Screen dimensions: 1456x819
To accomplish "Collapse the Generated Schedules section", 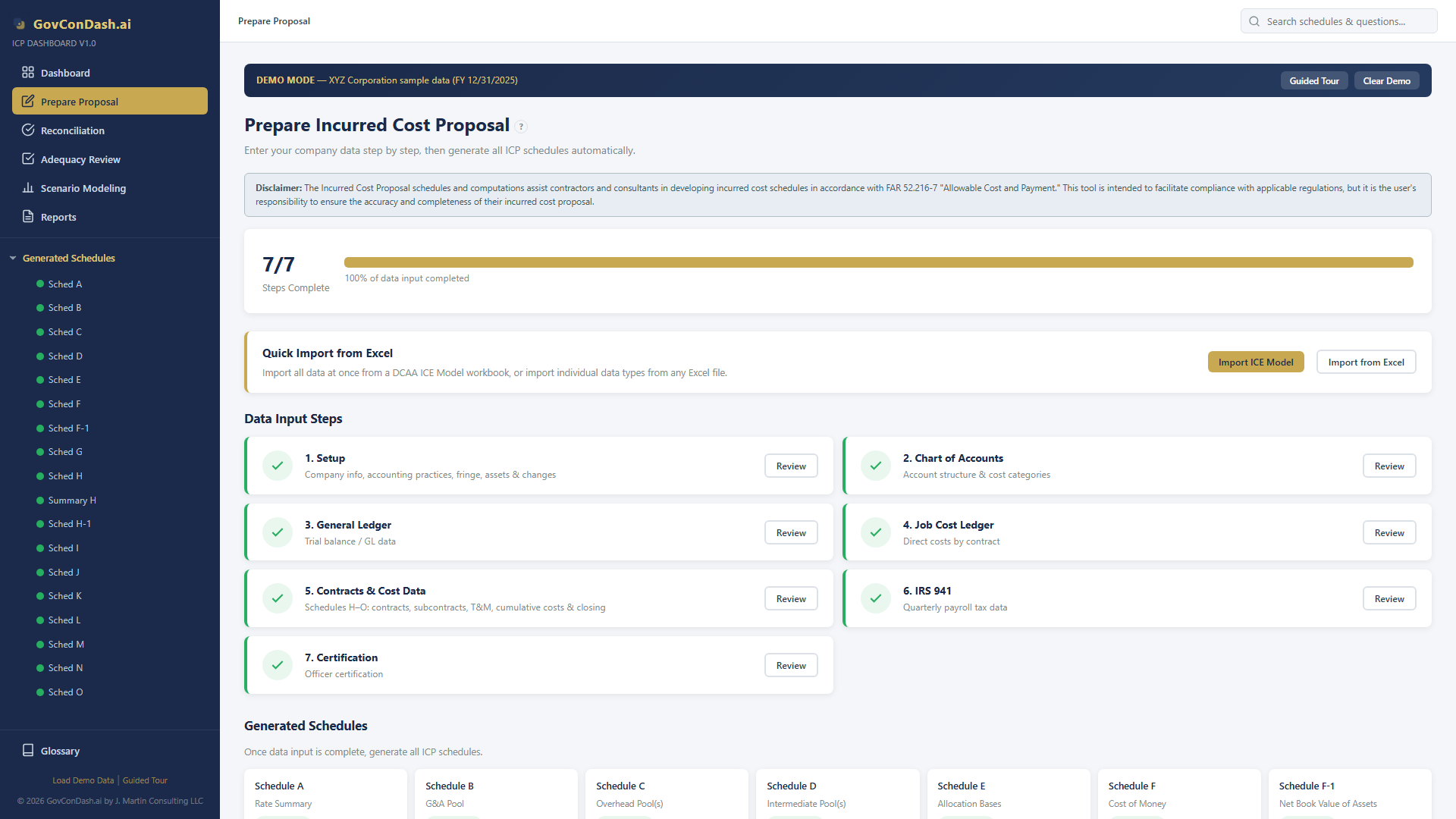I will coord(13,258).
